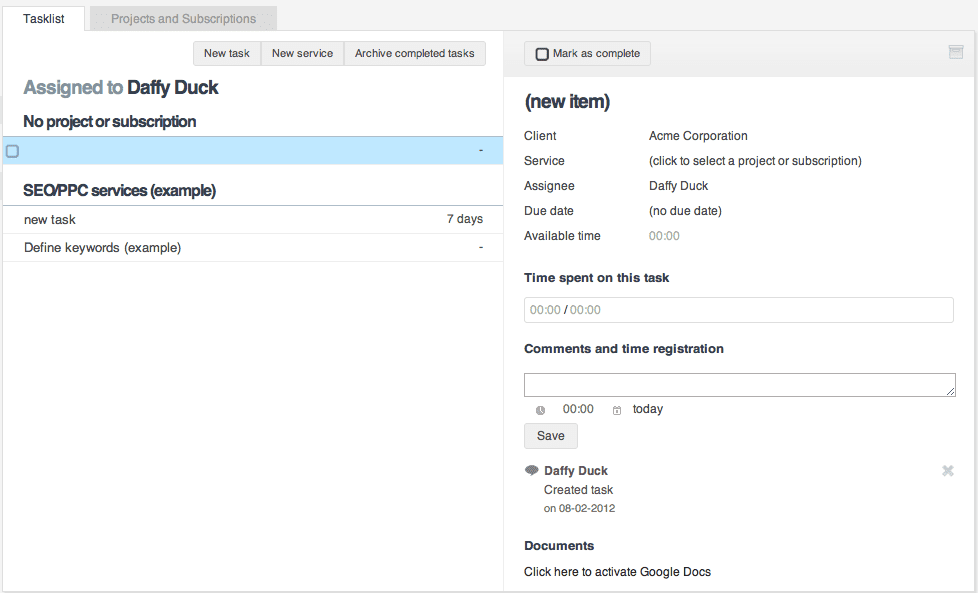Open the Tasklist tab

pyautogui.click(x=44, y=19)
